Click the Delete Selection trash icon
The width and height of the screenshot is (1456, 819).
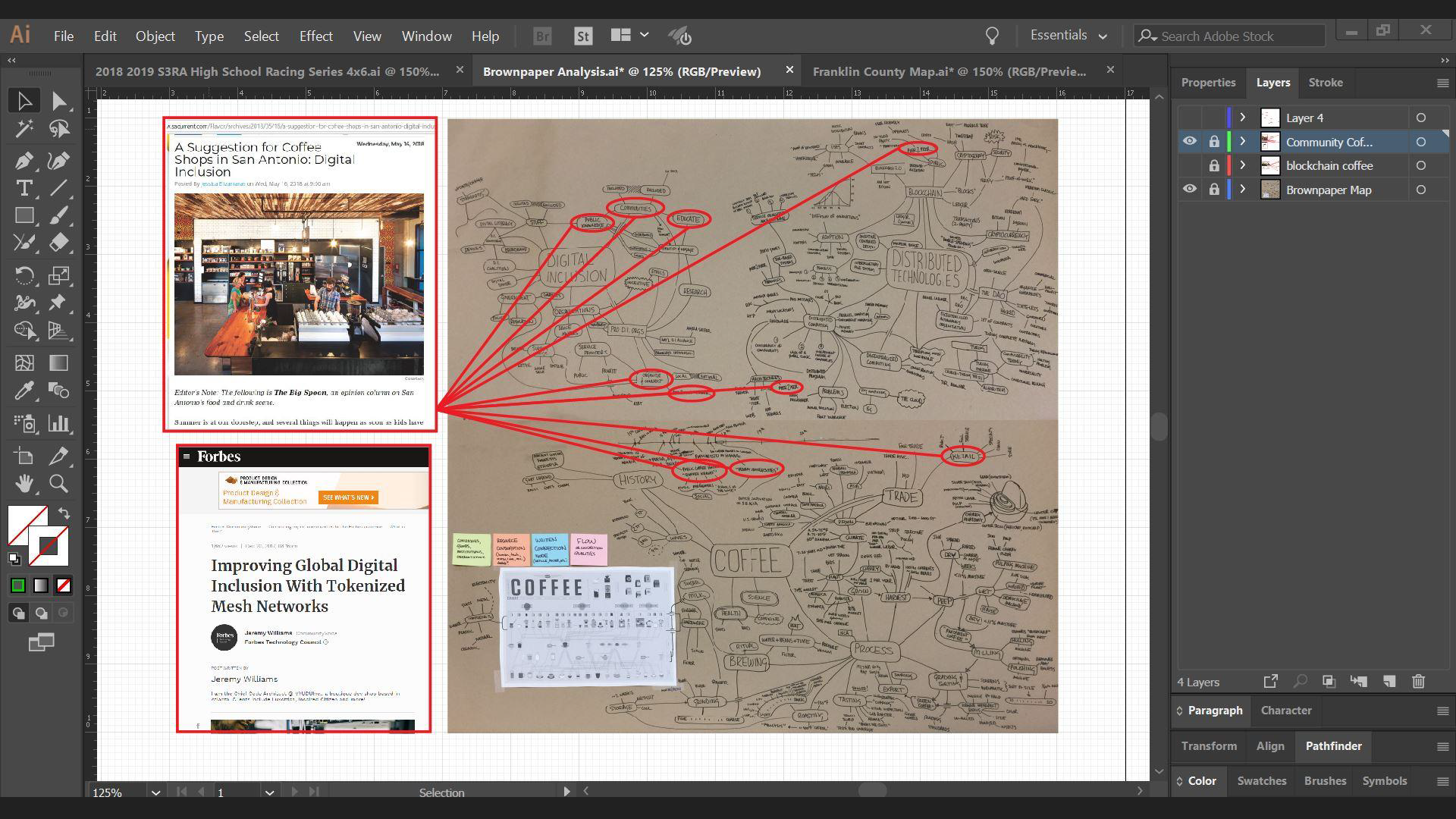pyautogui.click(x=1418, y=682)
